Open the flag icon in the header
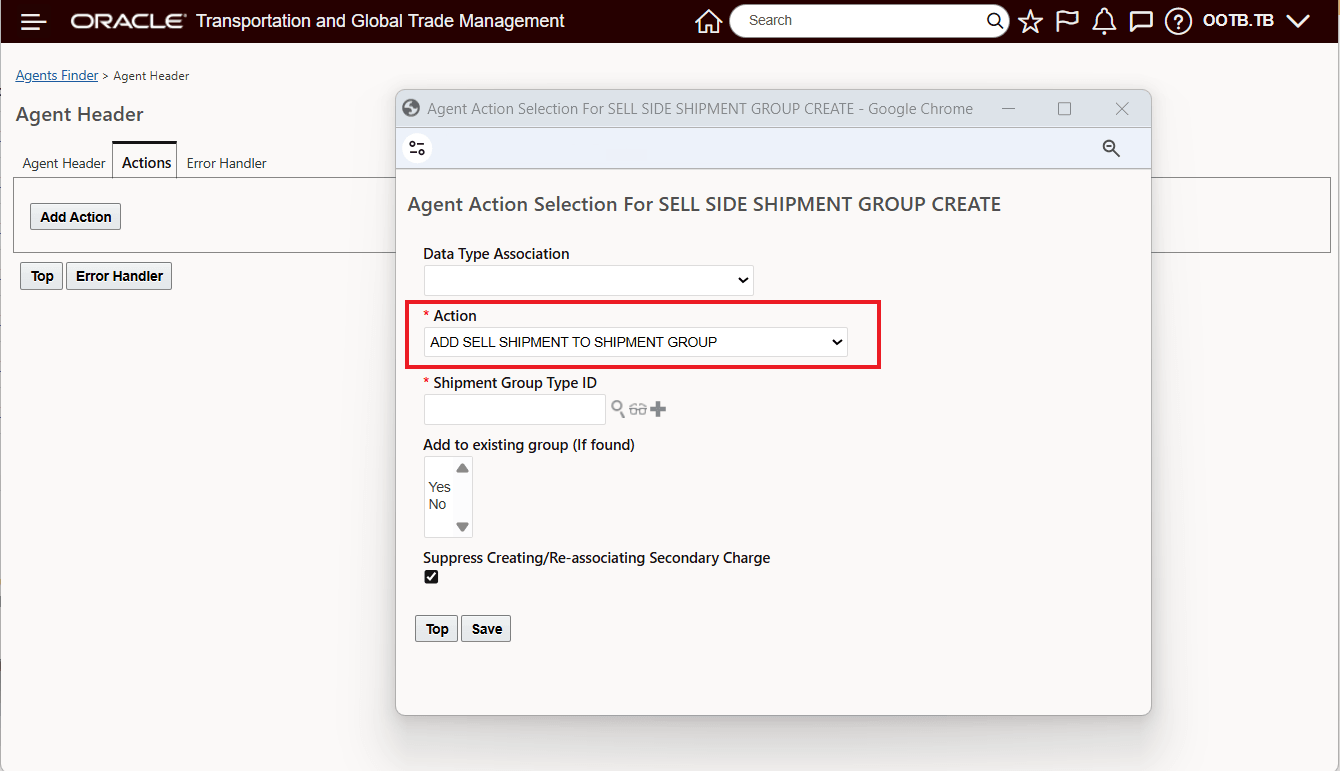The width and height of the screenshot is (1340, 771). click(1067, 20)
